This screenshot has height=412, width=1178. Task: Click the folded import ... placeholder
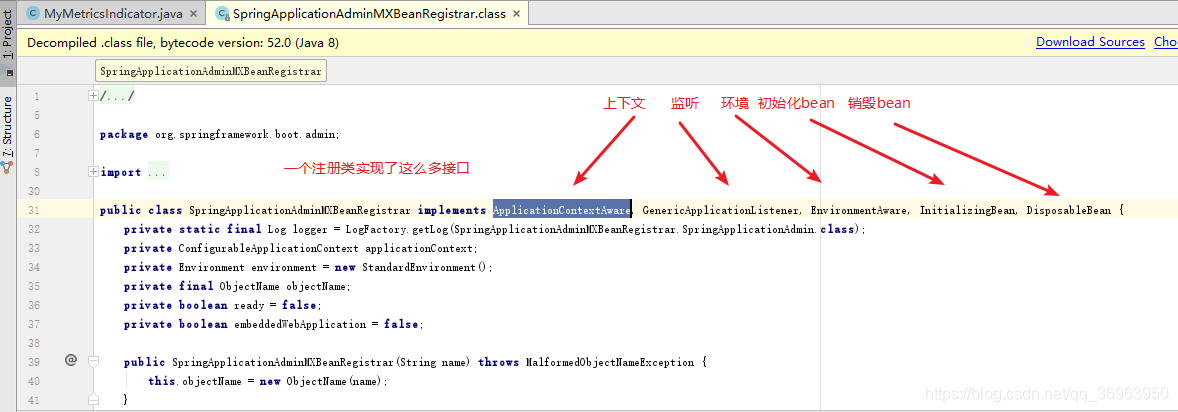pyautogui.click(x=158, y=172)
